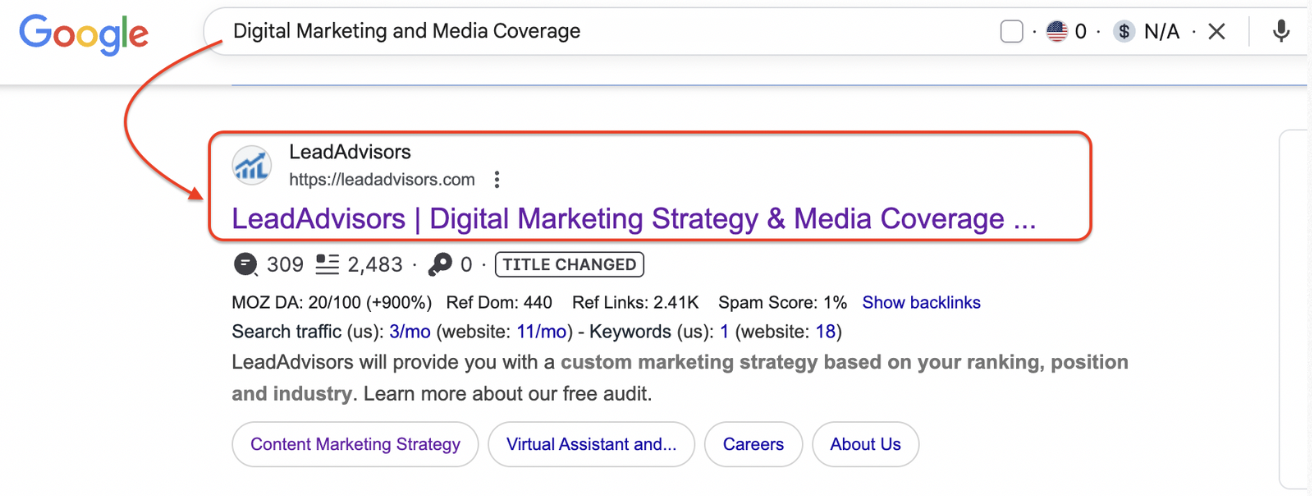
Task: Click the result description starting 'LeadAdvisors will provide'
Action: click(x=680, y=378)
